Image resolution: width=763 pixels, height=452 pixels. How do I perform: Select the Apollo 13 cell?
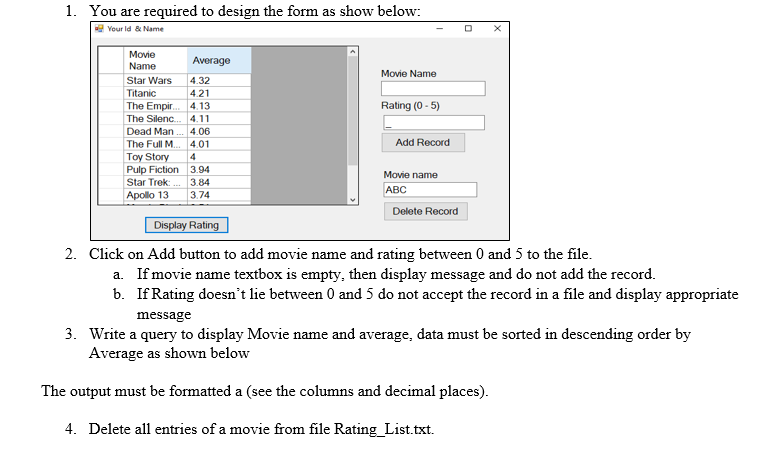tap(155, 195)
